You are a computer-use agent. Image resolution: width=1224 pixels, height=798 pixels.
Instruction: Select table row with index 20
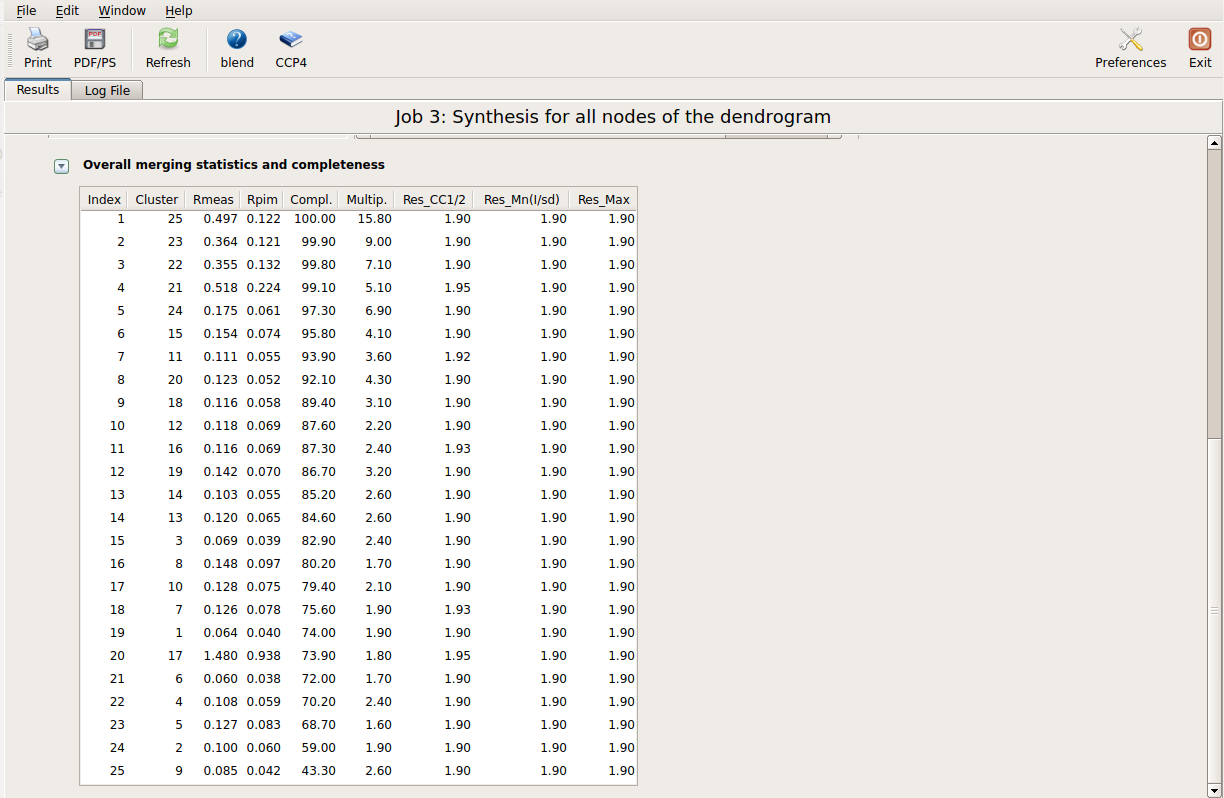358,656
